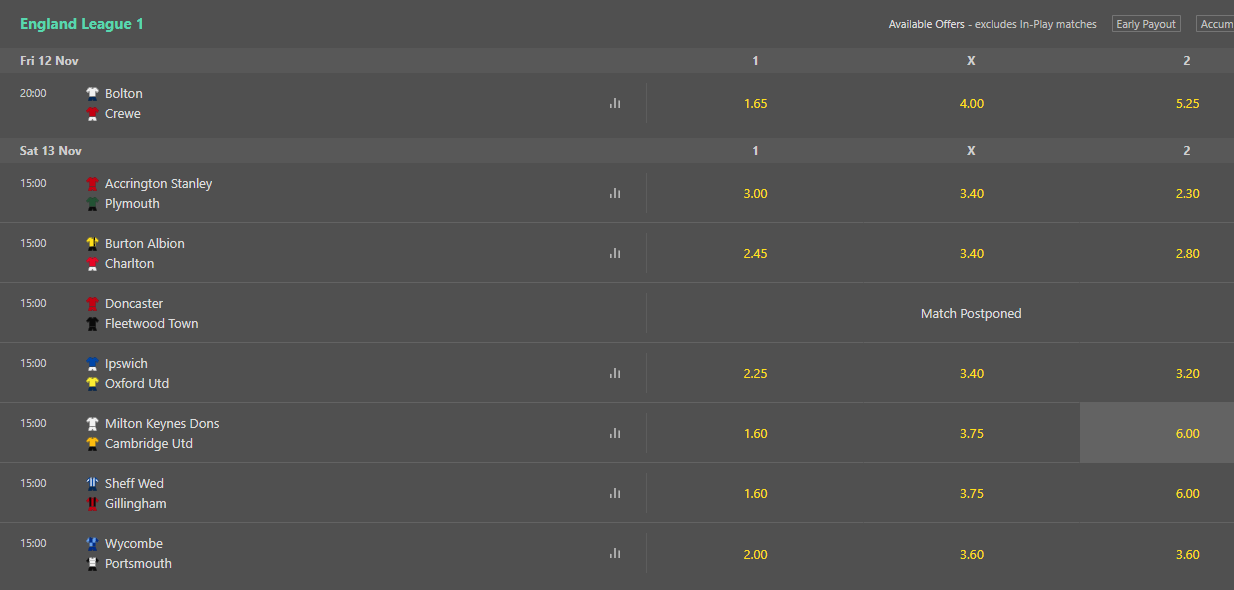Click the England League 1 heading
Viewport: 1234px width, 590px height.
pos(82,23)
